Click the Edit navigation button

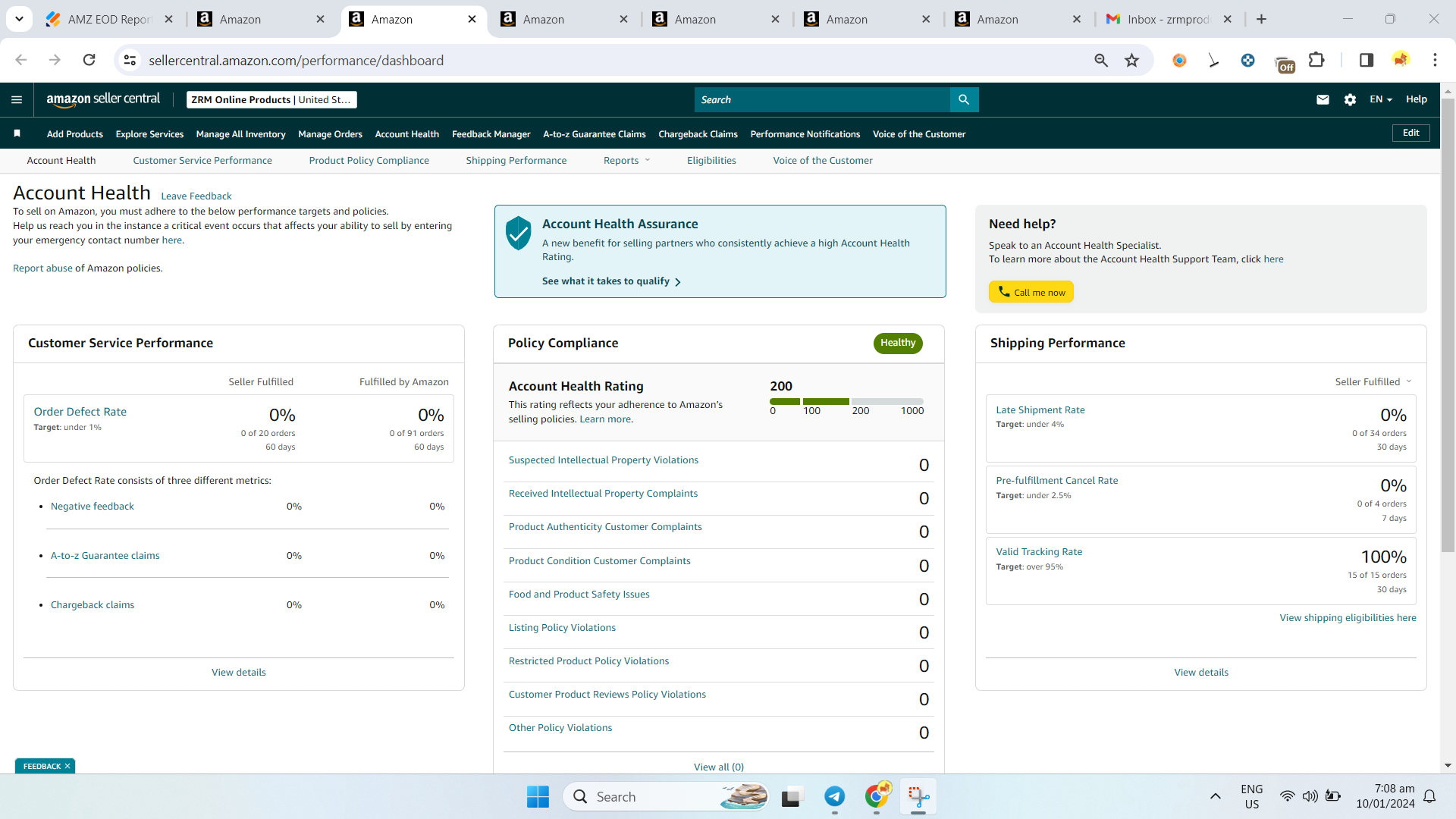(x=1410, y=133)
